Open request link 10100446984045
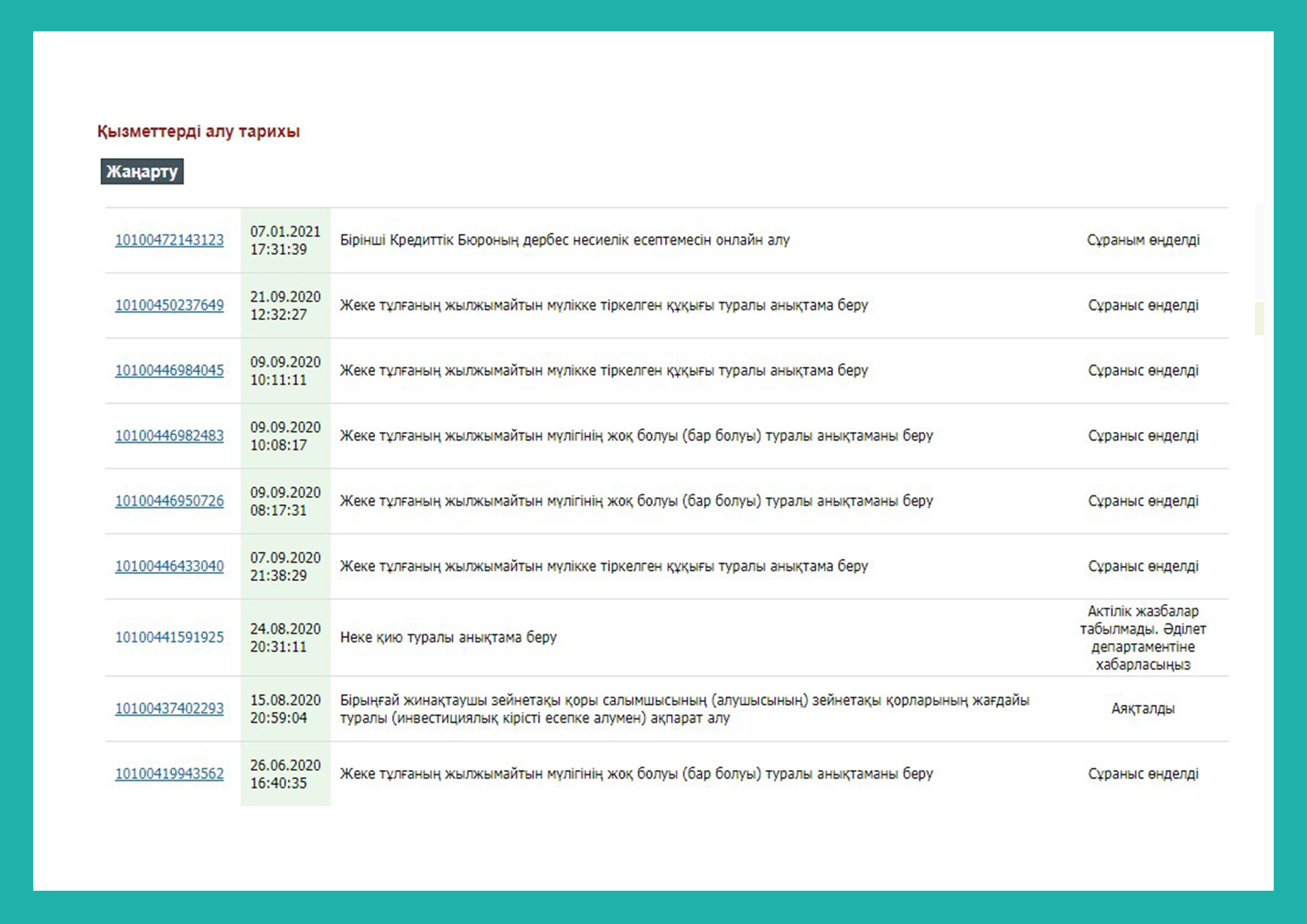Viewport: 1307px width, 924px height. click(x=169, y=370)
